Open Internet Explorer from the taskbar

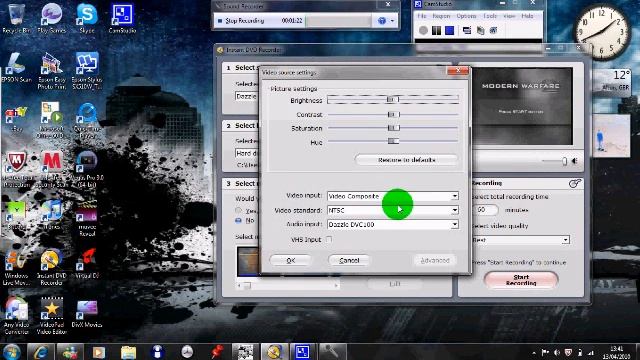pyautogui.click(x=40, y=352)
